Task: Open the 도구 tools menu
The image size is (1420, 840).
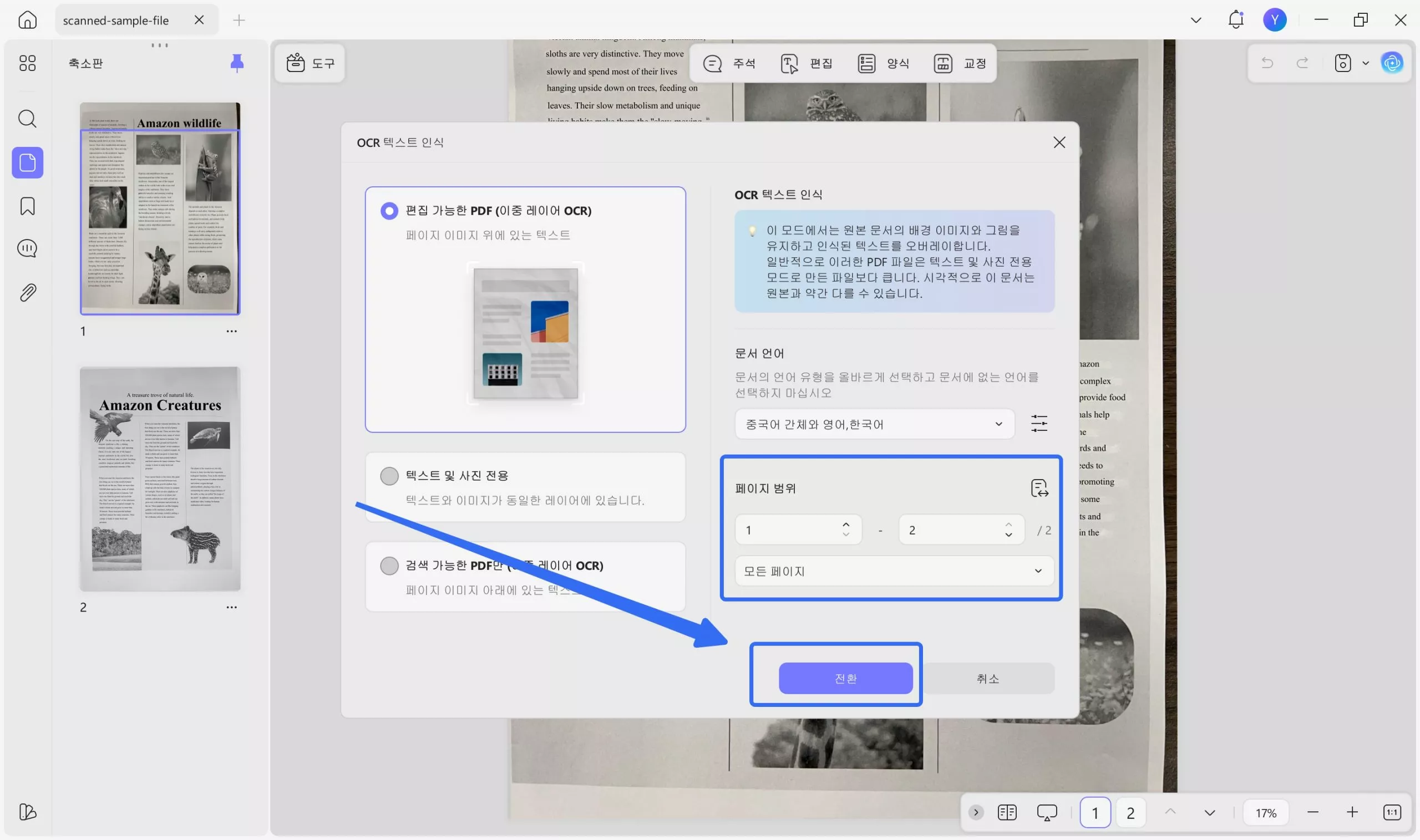Action: click(310, 63)
